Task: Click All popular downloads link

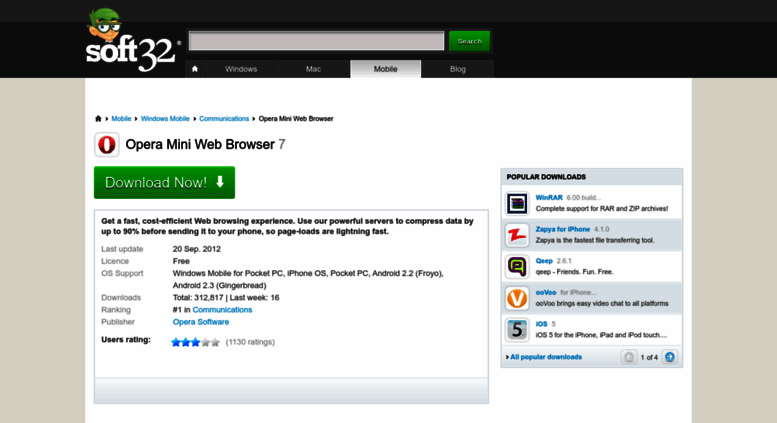Action: coord(546,357)
